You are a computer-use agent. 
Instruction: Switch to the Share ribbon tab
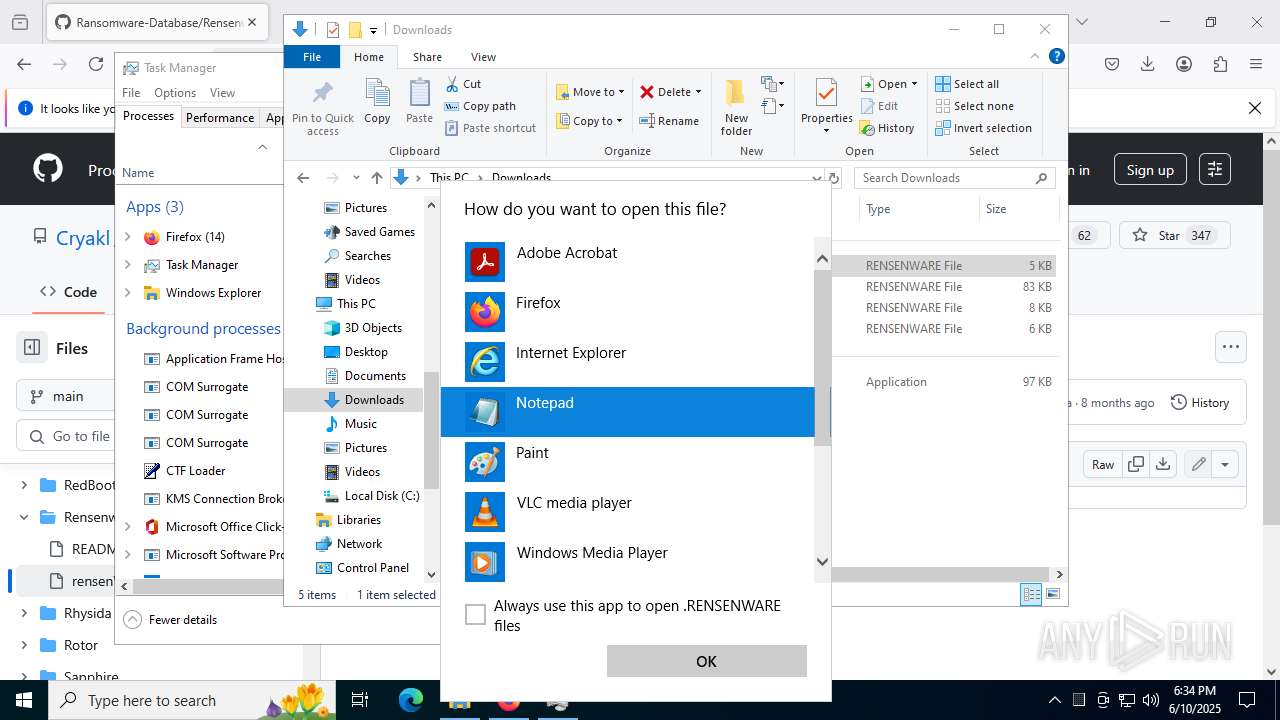[427, 57]
